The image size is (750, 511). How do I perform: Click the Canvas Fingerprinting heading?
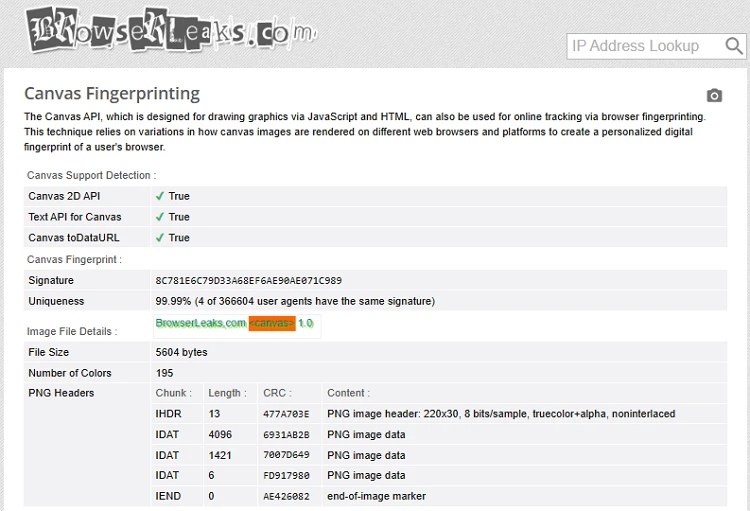[x=112, y=94]
